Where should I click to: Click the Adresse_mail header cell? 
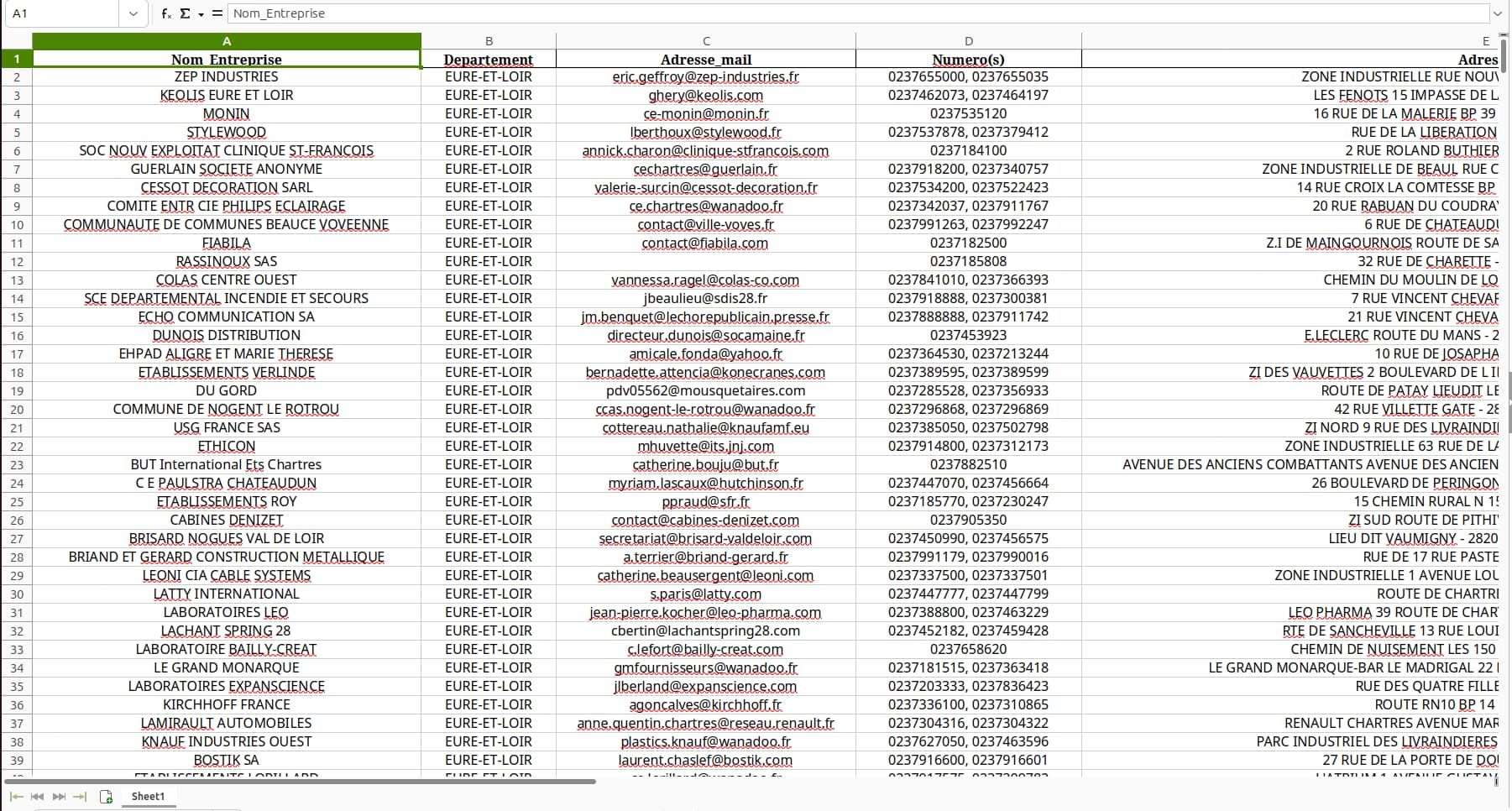click(706, 60)
